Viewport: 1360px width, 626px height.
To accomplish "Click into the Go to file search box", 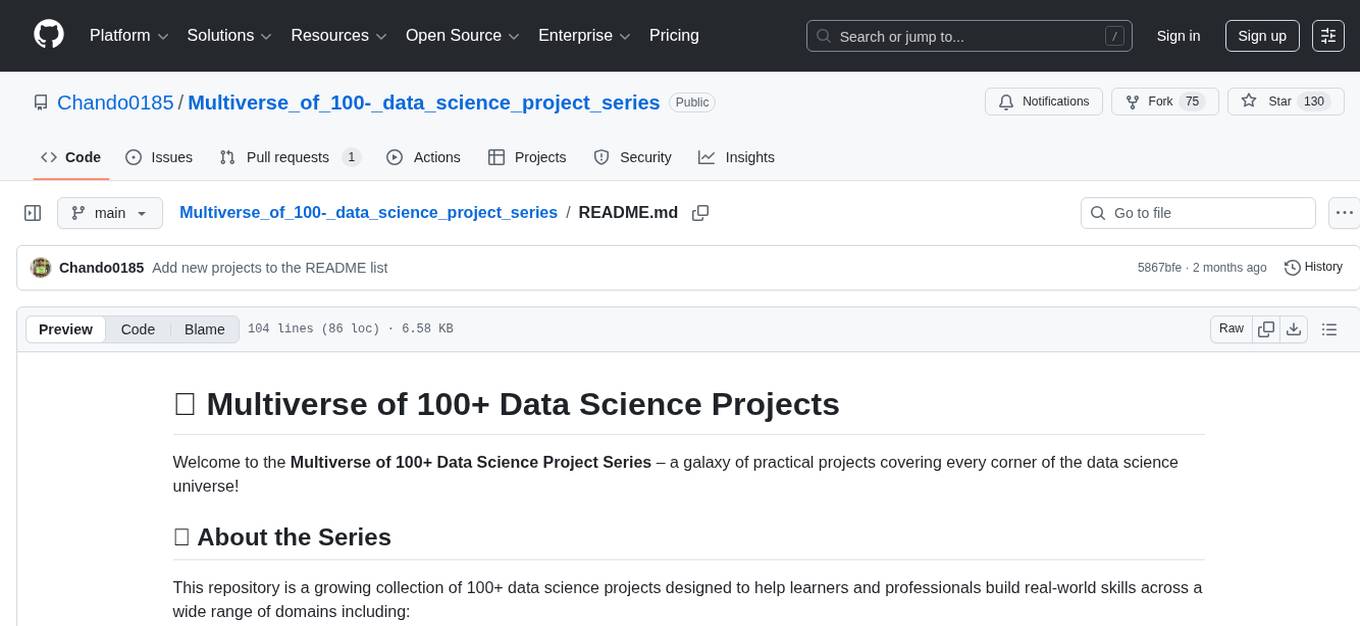I will coord(1197,212).
